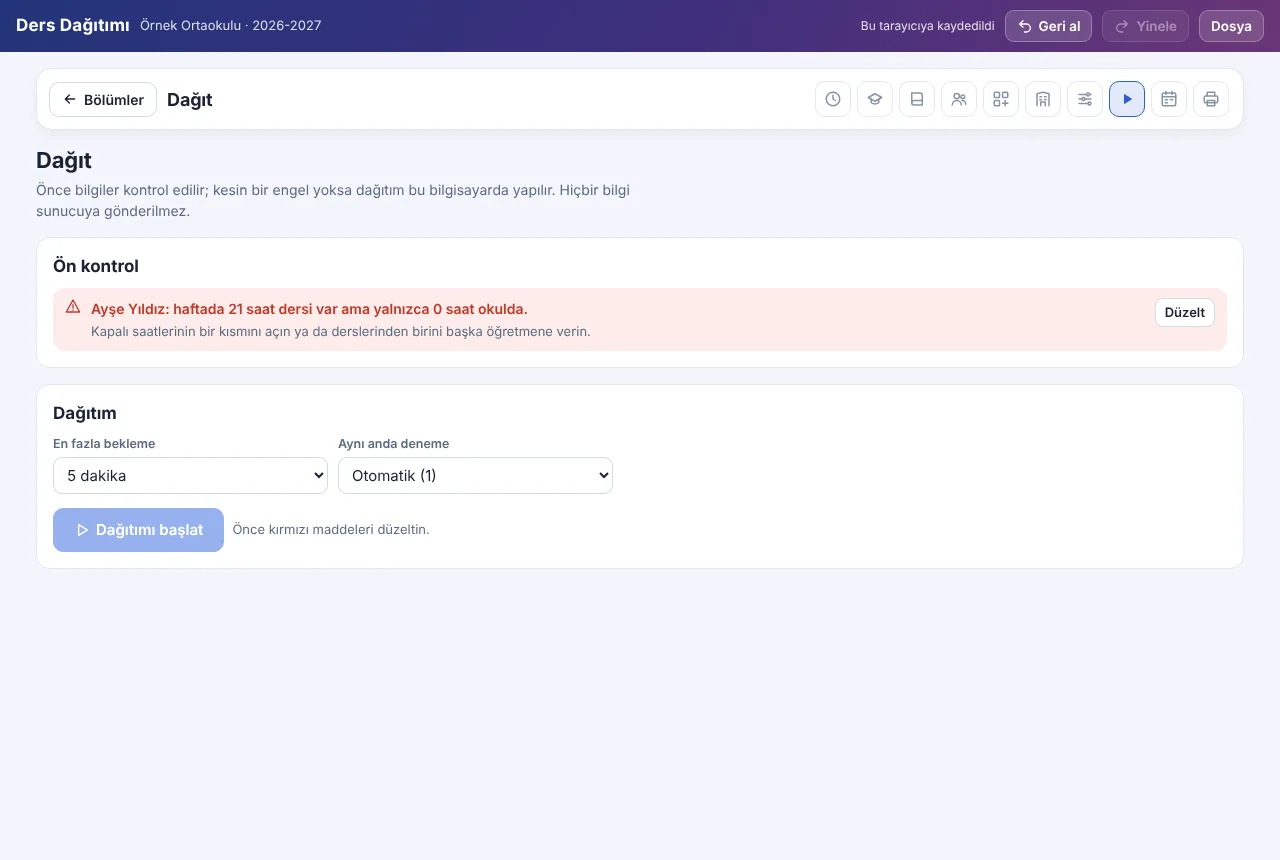Undo with the Geri al button

pos(1048,26)
